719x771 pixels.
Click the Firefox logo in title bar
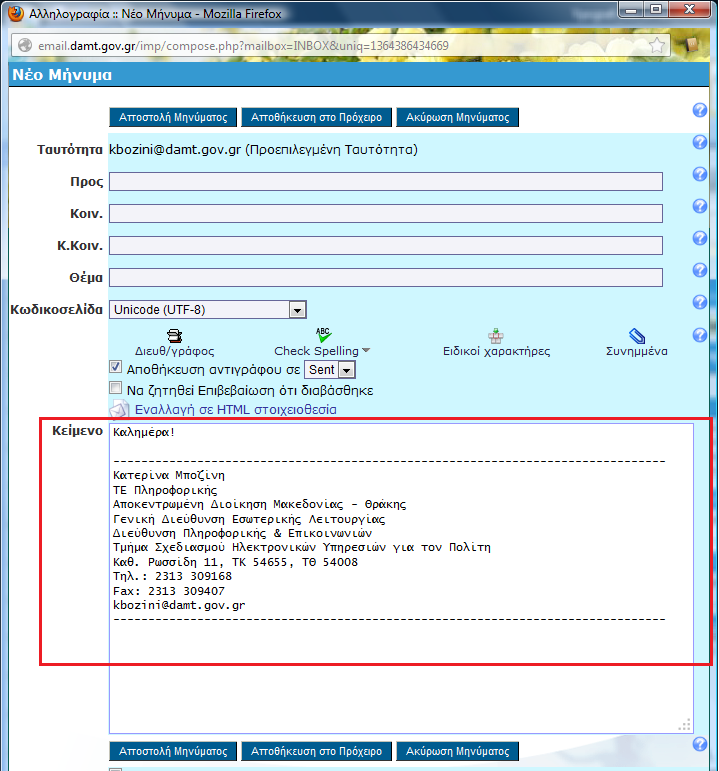pos(16,13)
